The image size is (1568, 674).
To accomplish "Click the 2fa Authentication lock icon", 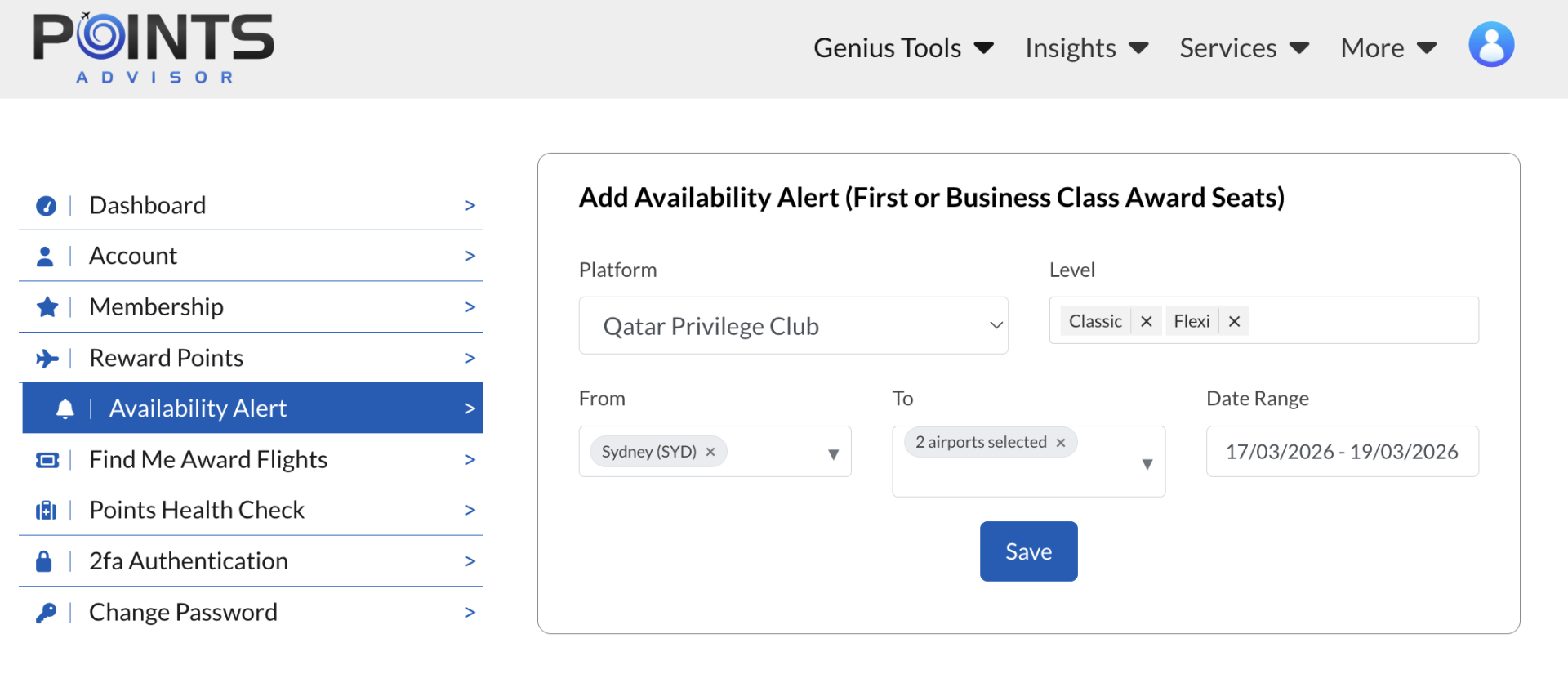I will click(44, 561).
